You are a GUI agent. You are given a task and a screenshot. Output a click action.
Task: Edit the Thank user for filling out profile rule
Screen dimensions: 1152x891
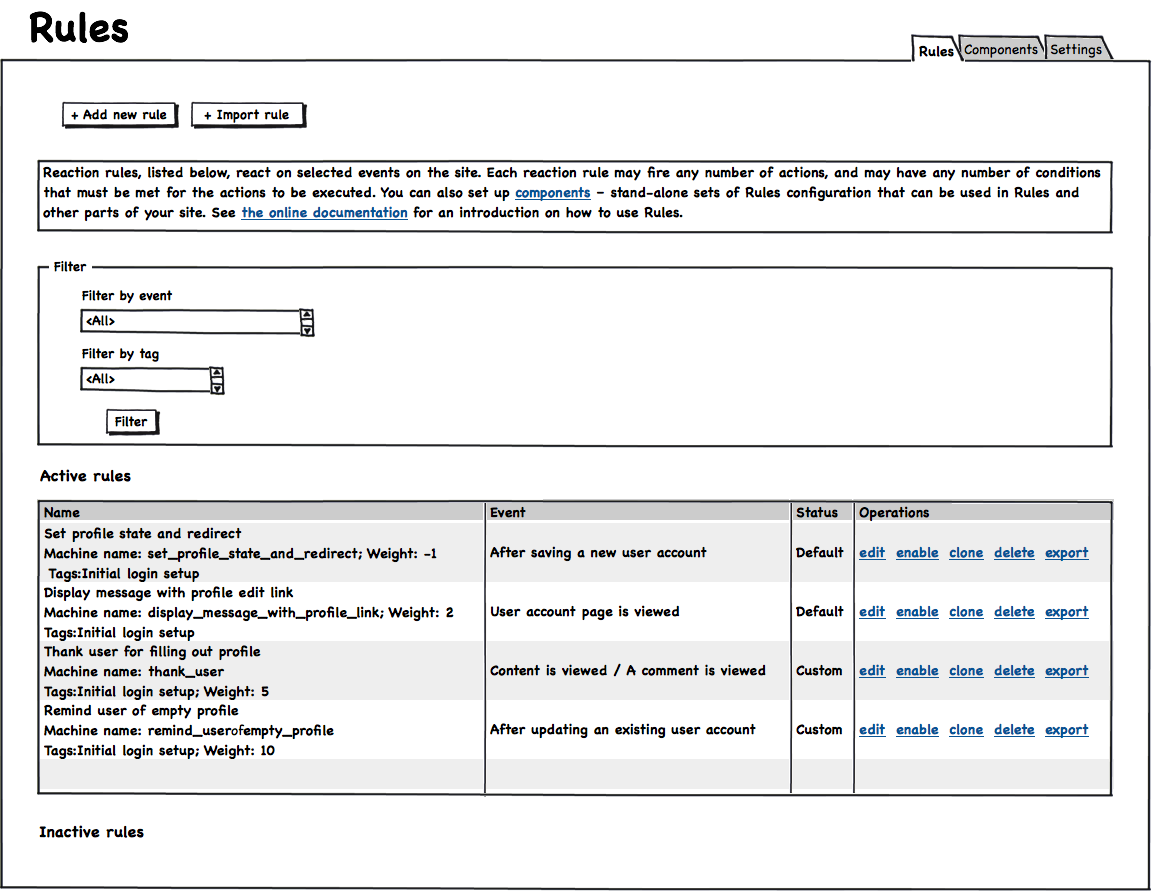coord(872,671)
